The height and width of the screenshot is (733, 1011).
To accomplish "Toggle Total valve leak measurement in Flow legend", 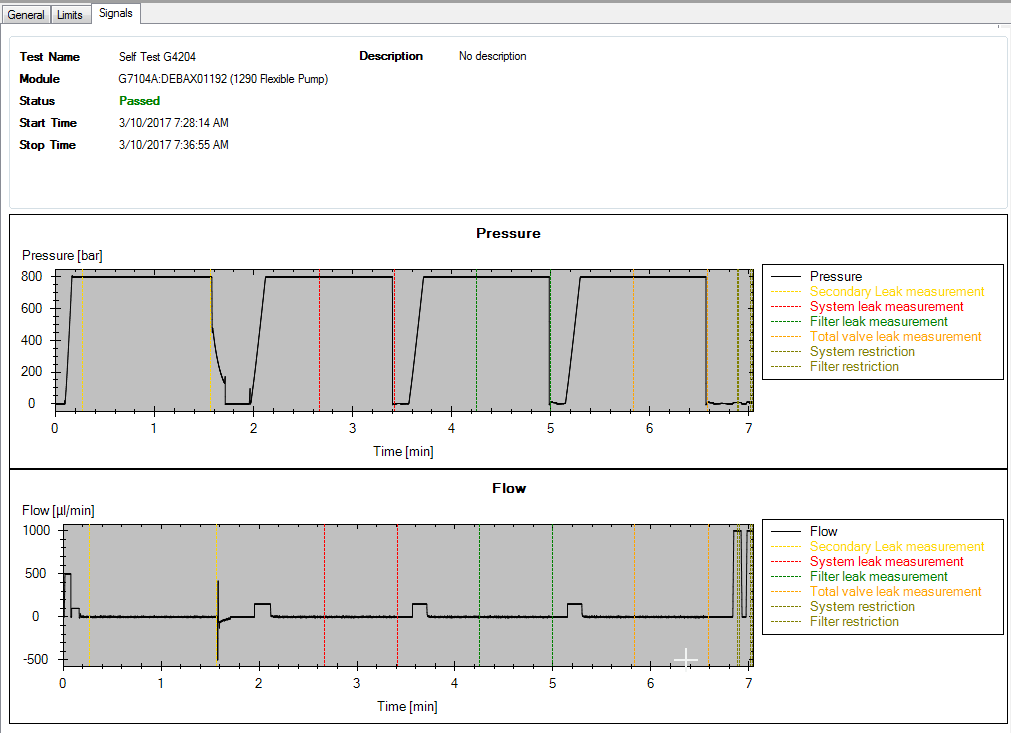I will click(x=895, y=592).
